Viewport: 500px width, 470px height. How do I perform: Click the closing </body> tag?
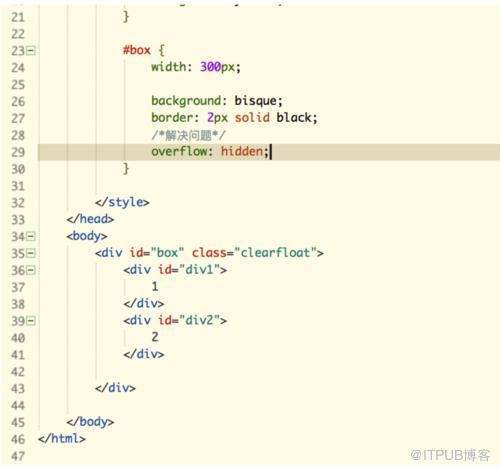(x=90, y=422)
